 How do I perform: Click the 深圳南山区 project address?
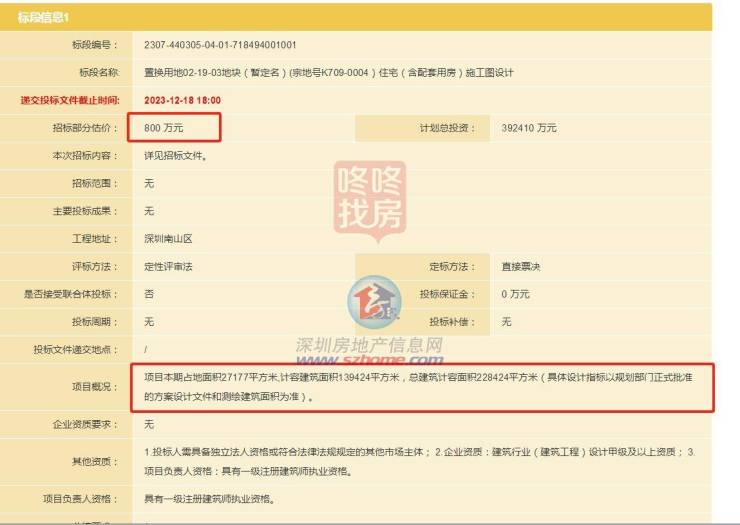(x=168, y=239)
